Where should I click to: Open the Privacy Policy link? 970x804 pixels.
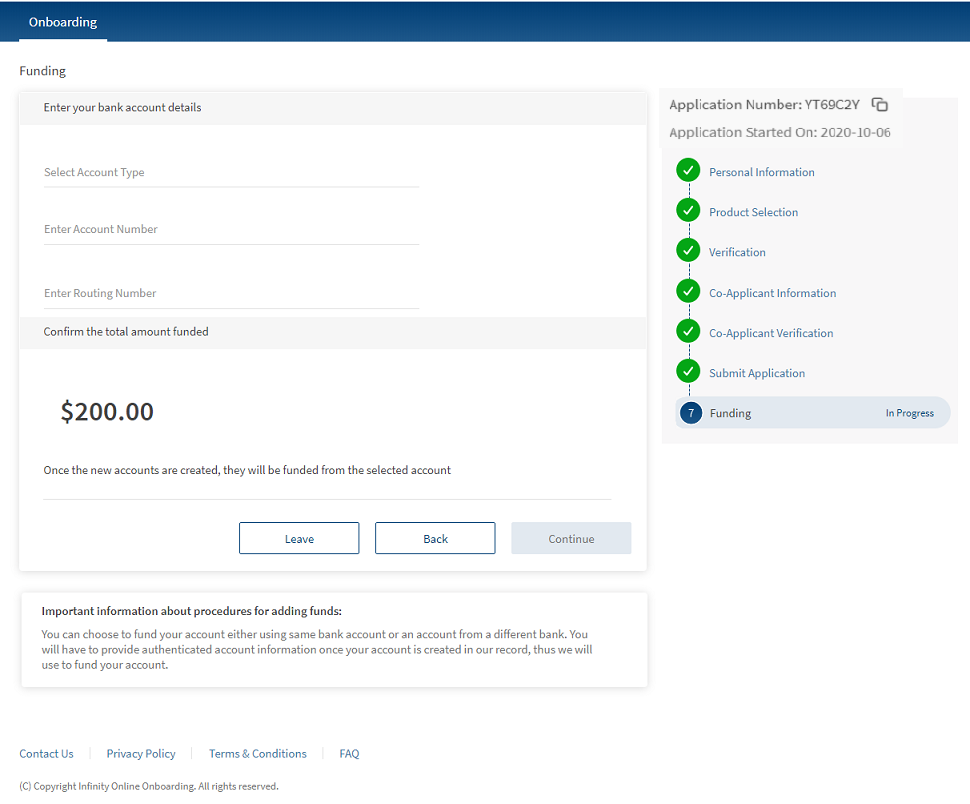tap(141, 754)
